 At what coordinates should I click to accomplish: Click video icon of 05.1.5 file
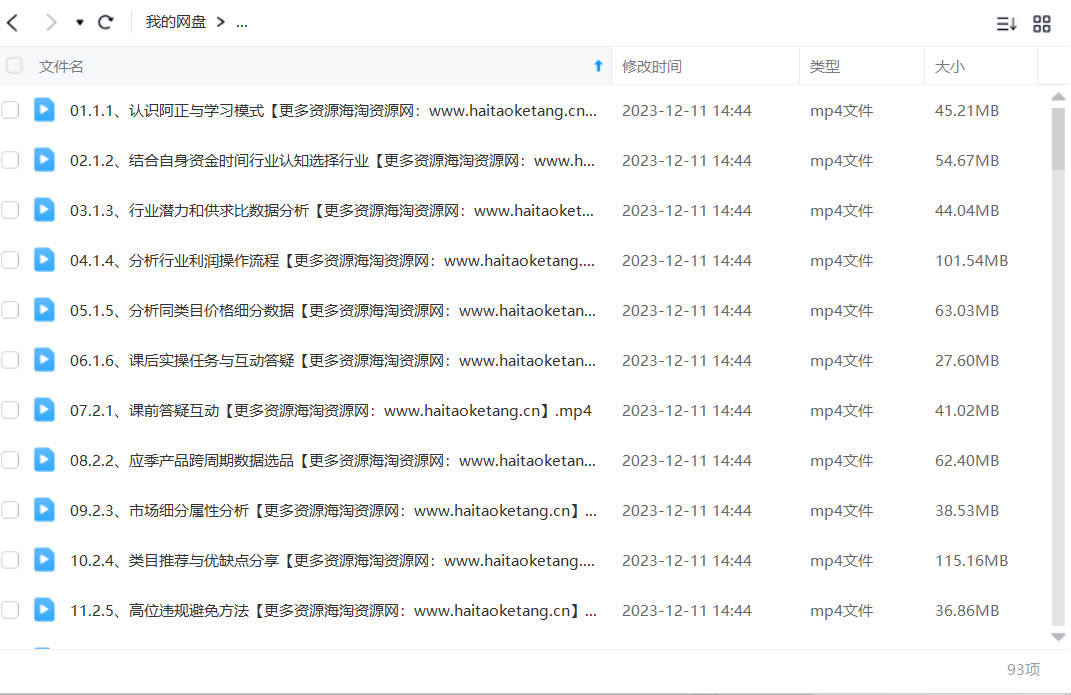pos(44,309)
